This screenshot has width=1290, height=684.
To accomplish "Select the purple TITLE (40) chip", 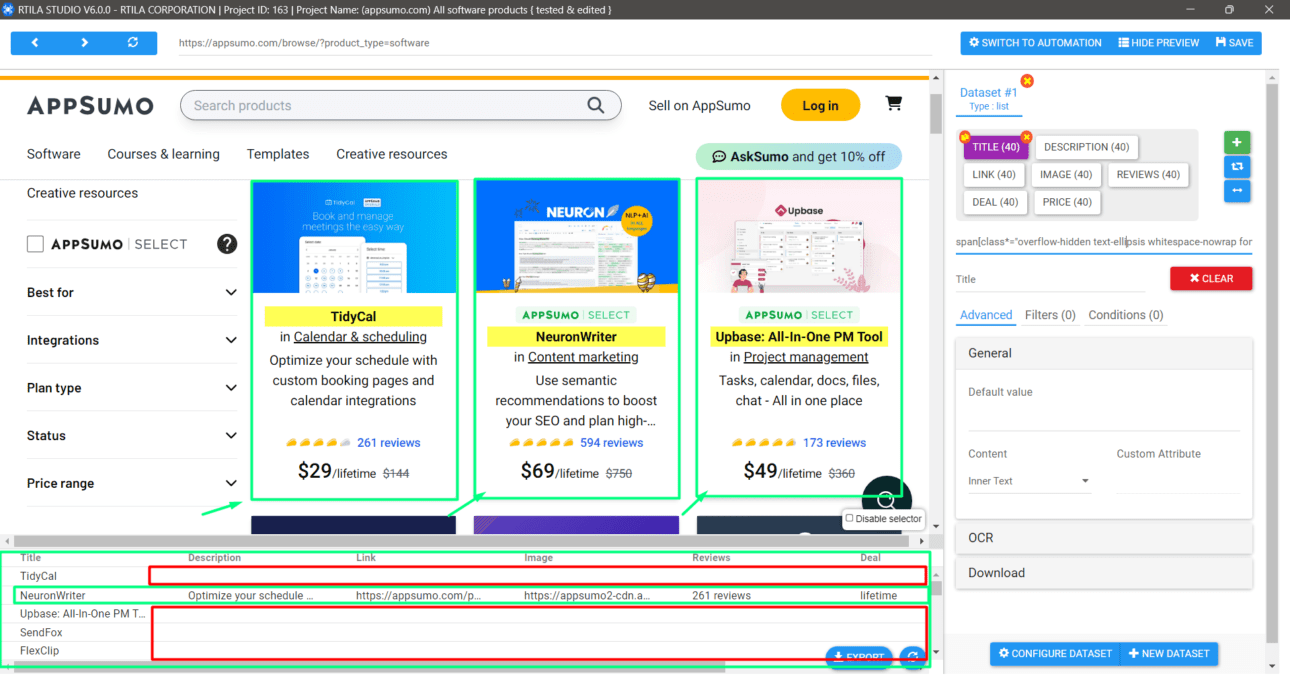I will (x=996, y=147).
